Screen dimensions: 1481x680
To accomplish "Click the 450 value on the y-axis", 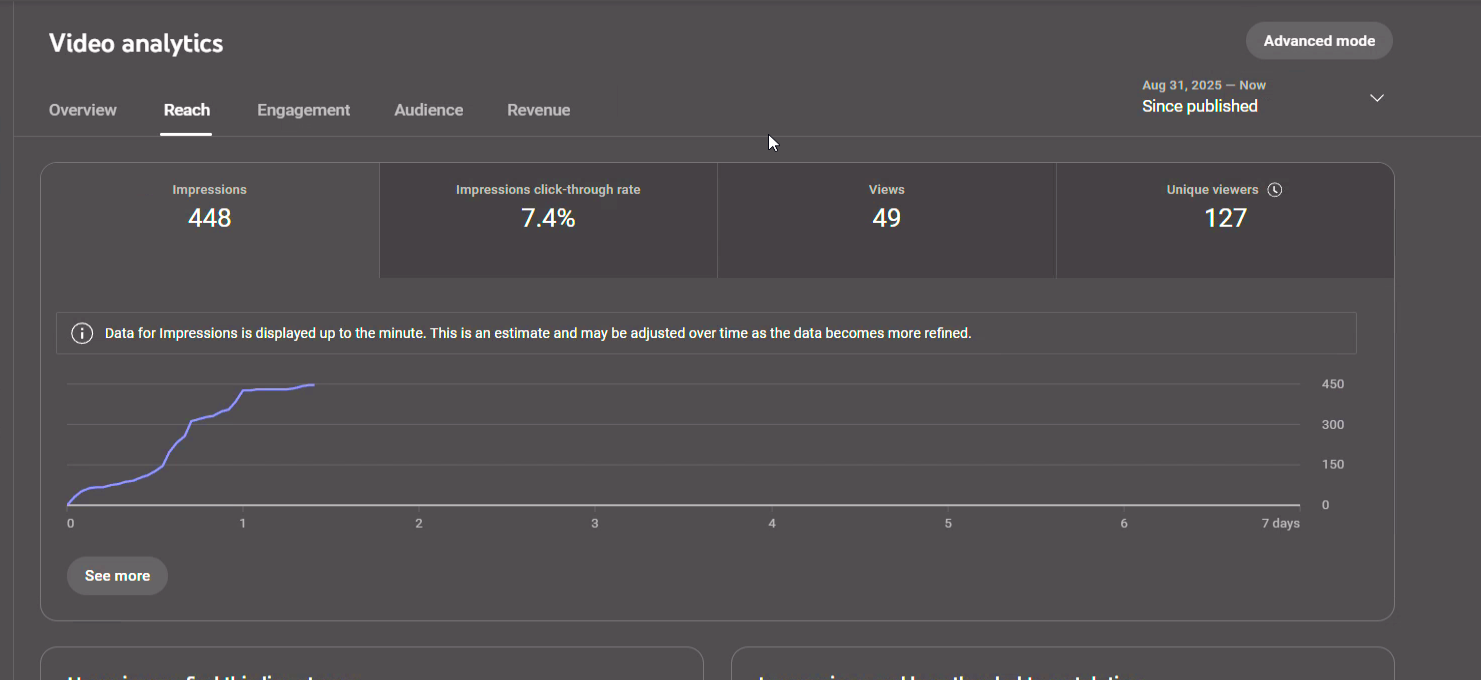I will (1332, 385).
